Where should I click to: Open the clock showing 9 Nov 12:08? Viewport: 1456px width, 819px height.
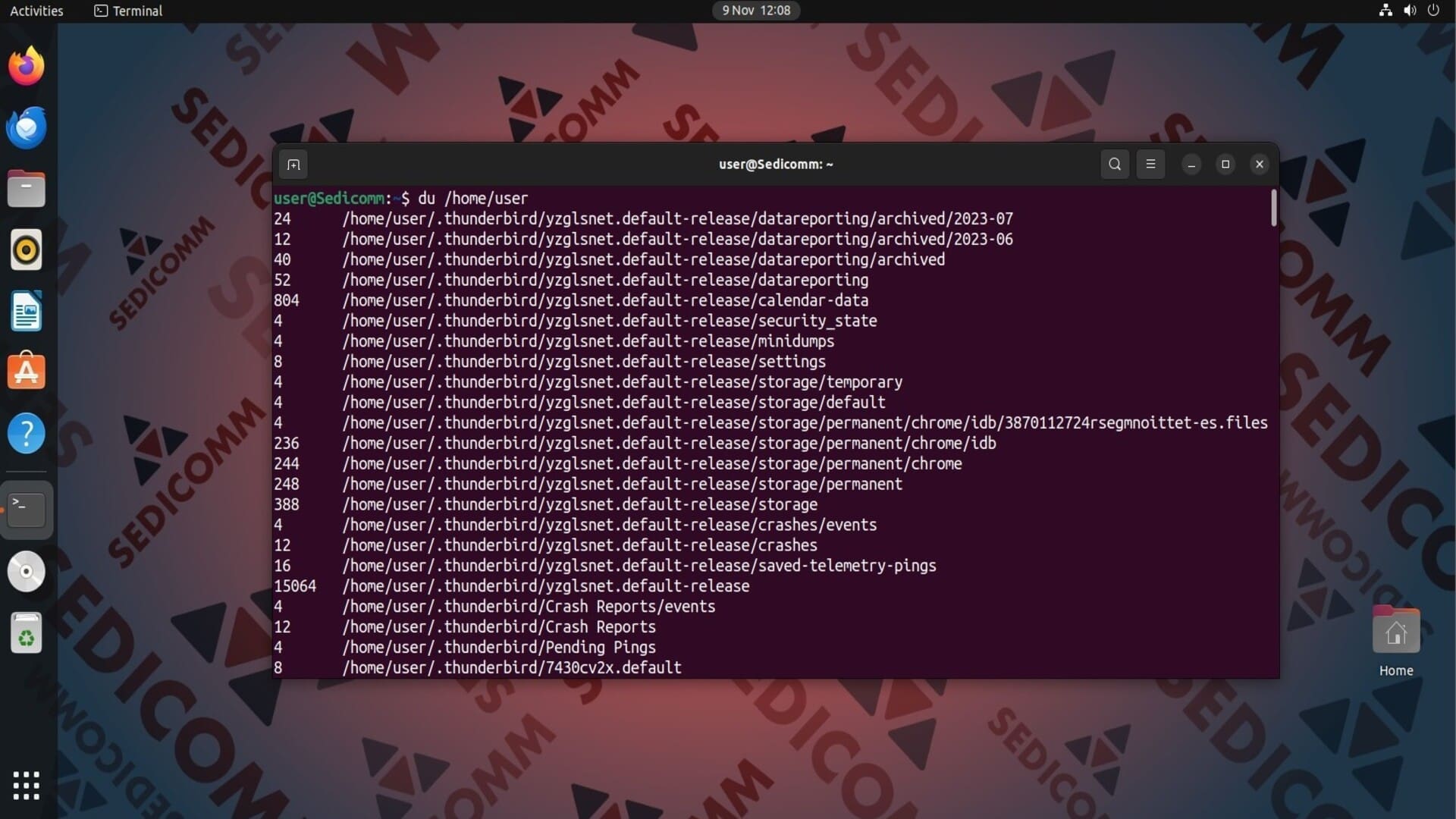tap(756, 11)
